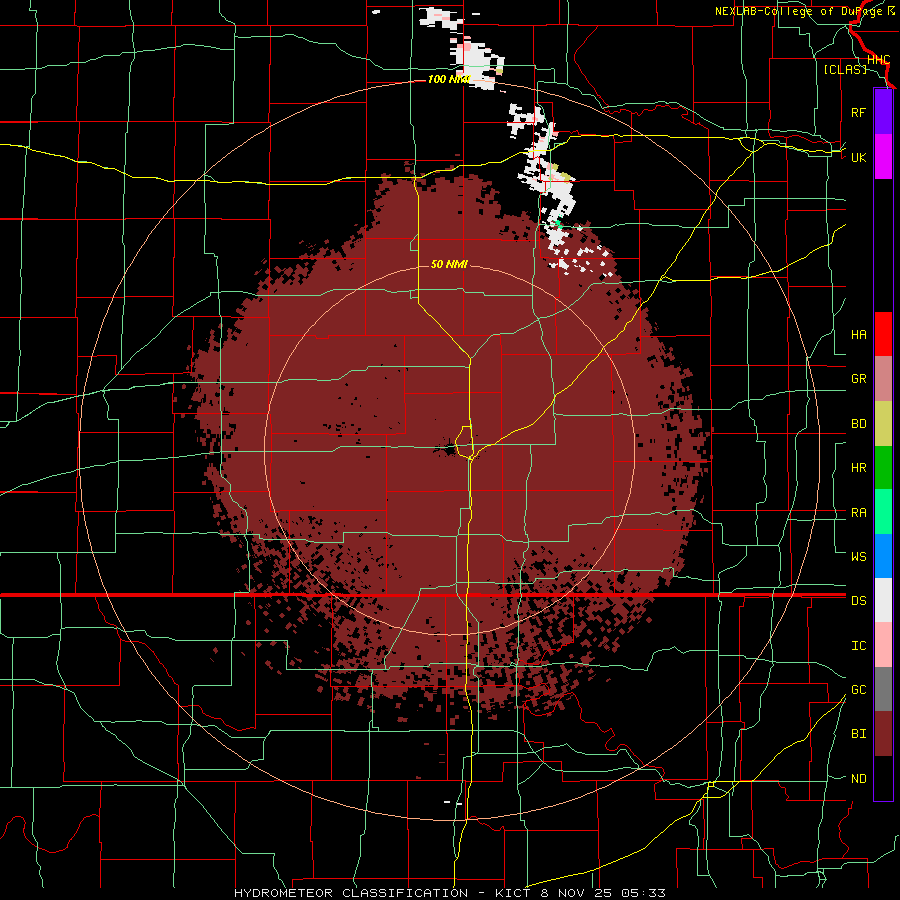Select the BI legend label

coord(858,734)
